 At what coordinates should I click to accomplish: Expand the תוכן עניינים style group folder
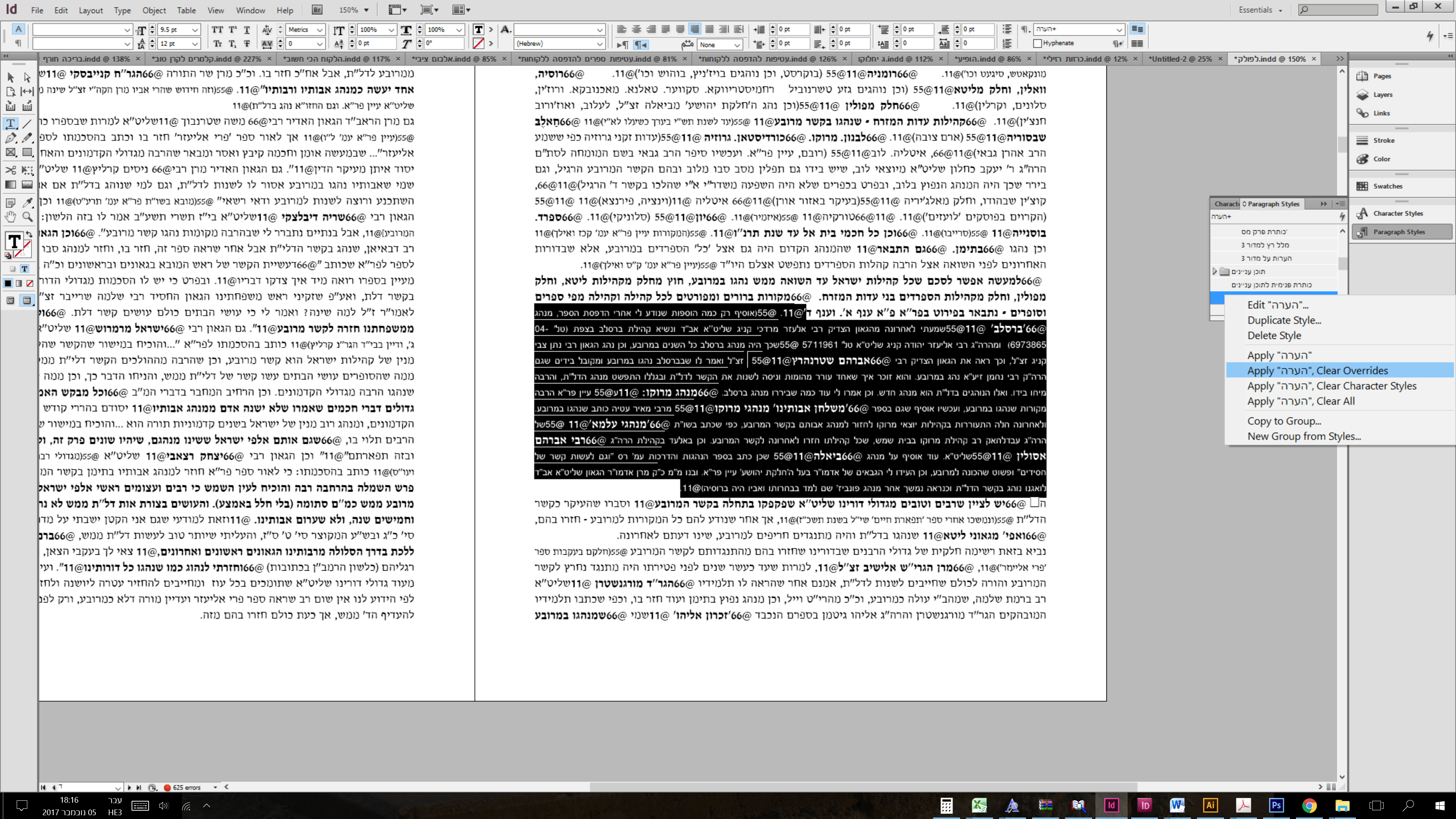pyautogui.click(x=1214, y=271)
